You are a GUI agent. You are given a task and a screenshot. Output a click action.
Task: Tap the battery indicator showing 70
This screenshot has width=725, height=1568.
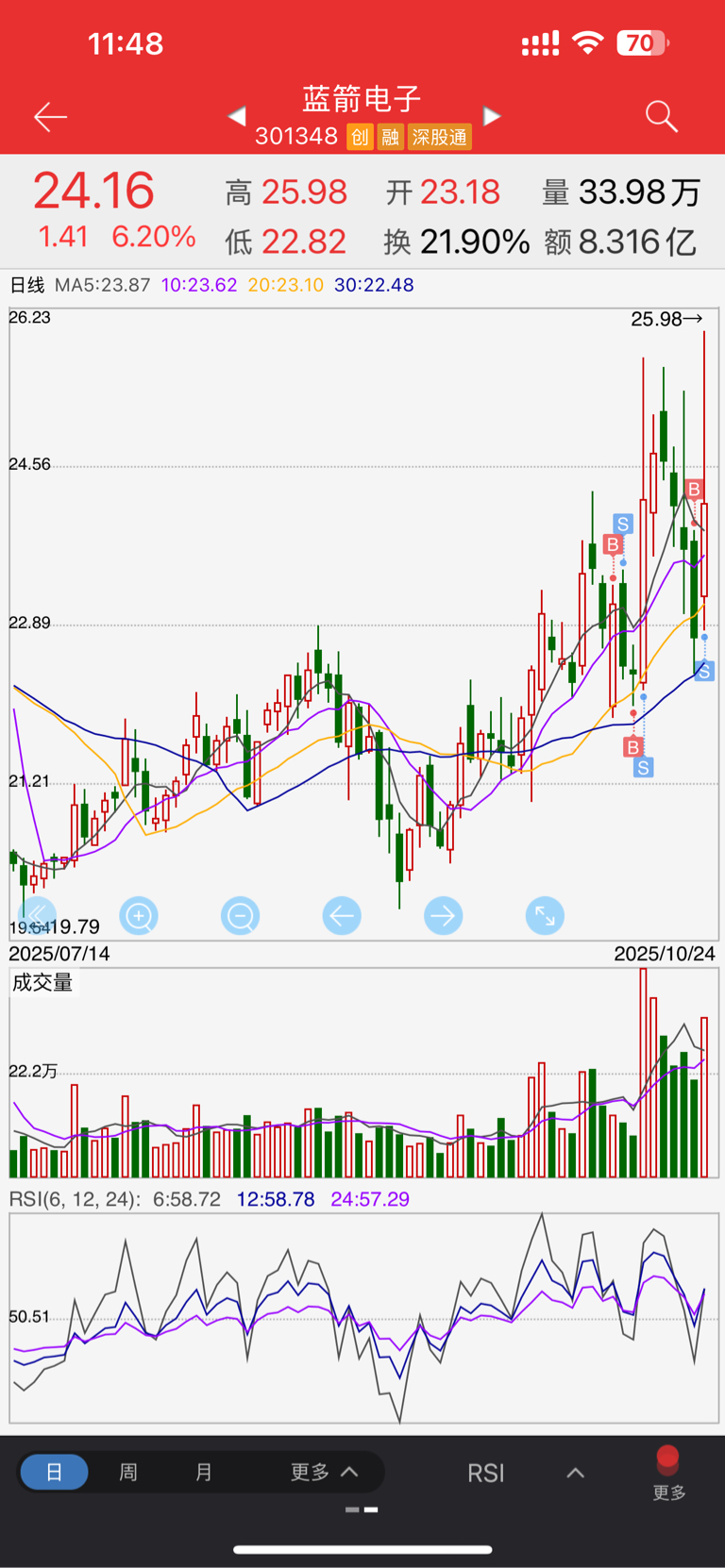tap(643, 43)
